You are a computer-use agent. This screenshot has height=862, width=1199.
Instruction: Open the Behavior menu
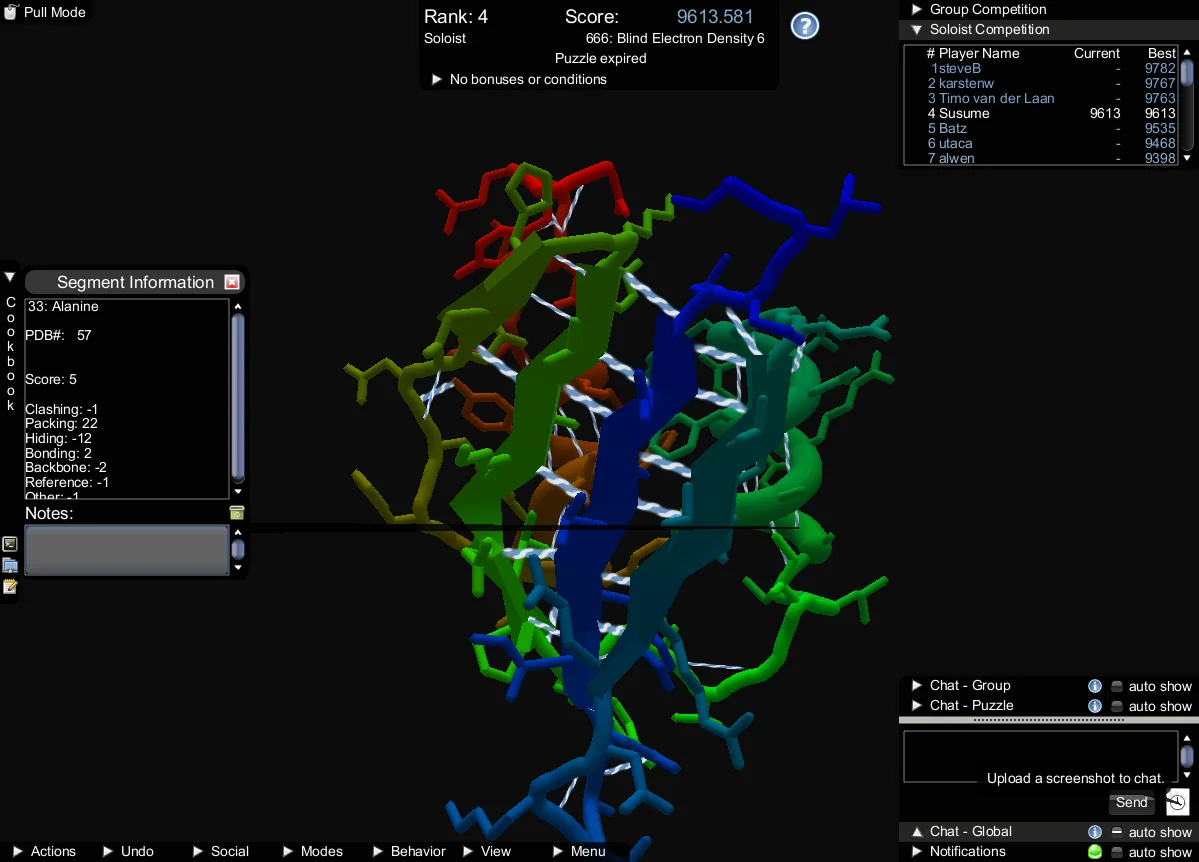tap(409, 851)
